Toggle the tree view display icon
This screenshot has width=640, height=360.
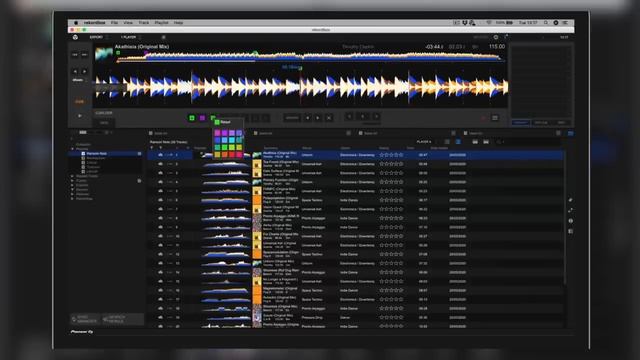click(83, 133)
